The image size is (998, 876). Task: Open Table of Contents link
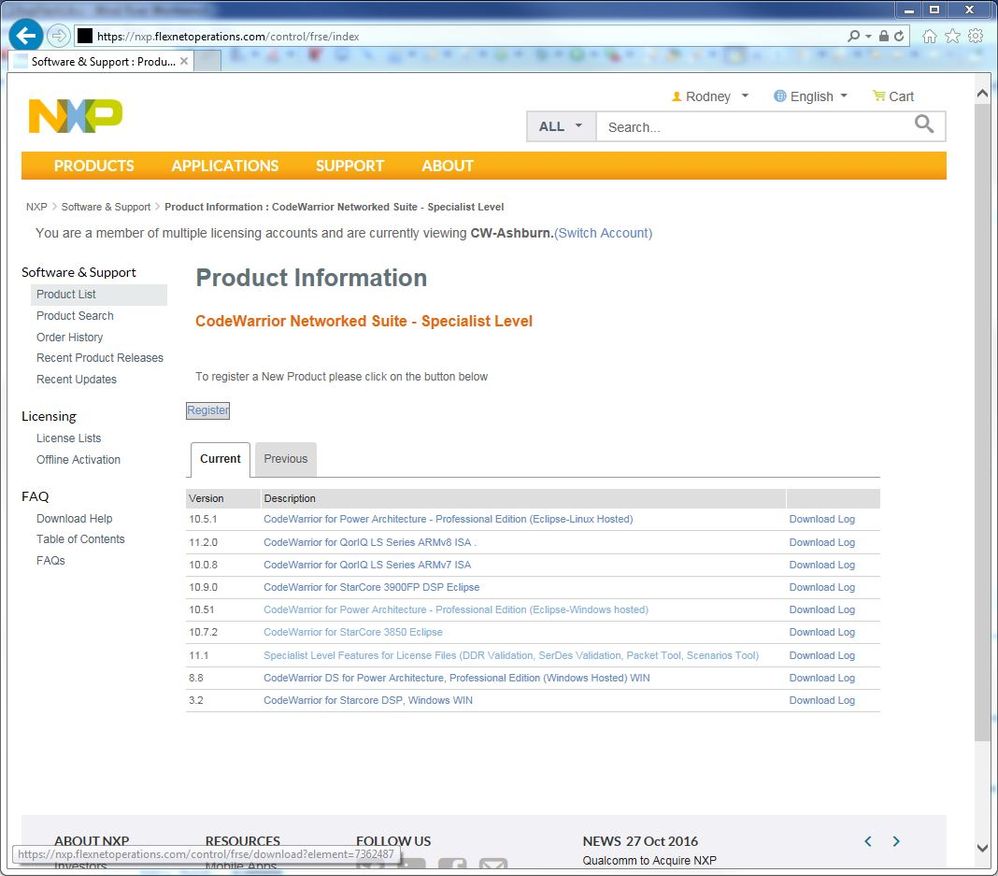click(80, 539)
